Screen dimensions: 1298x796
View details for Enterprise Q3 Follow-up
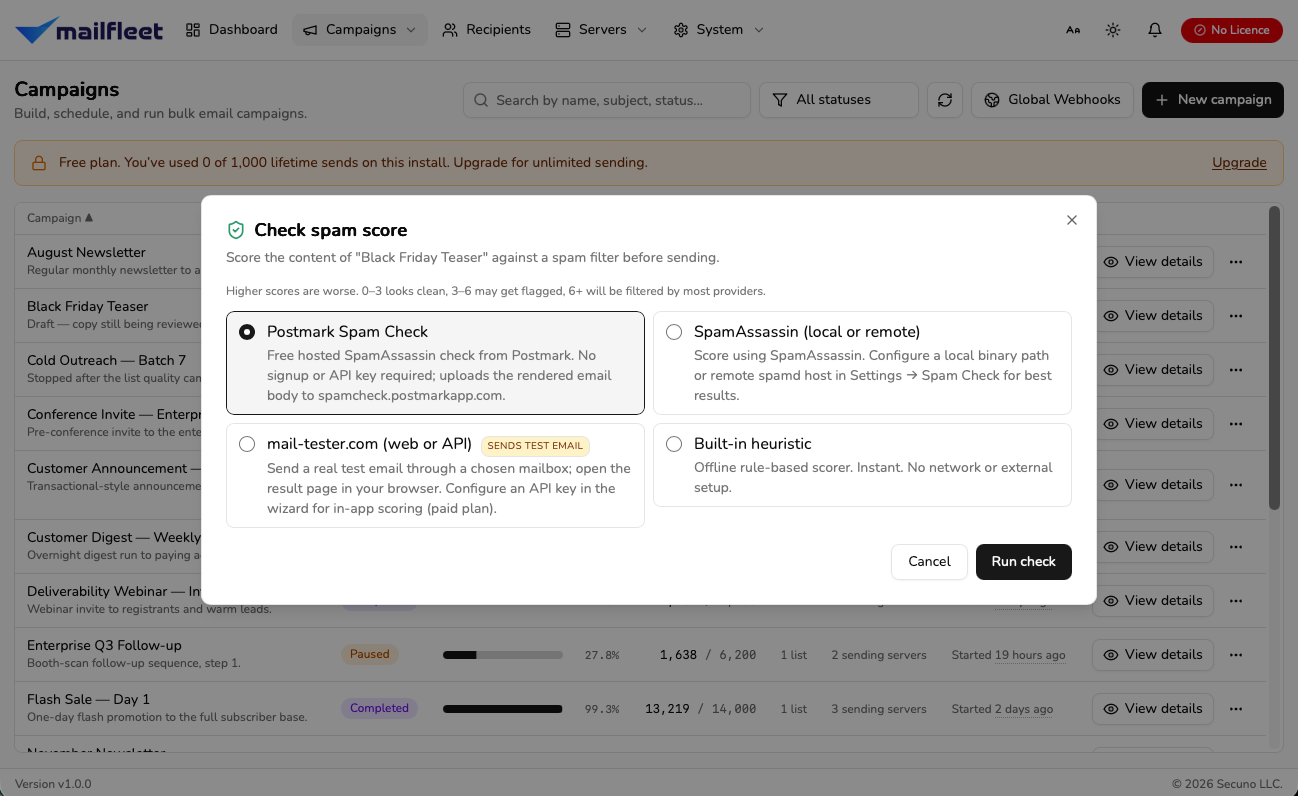(1153, 655)
